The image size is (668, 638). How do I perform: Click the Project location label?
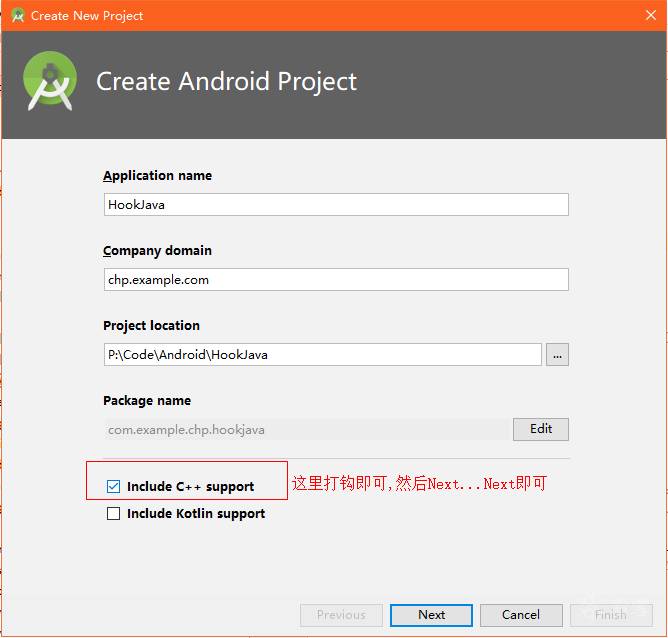tap(151, 325)
